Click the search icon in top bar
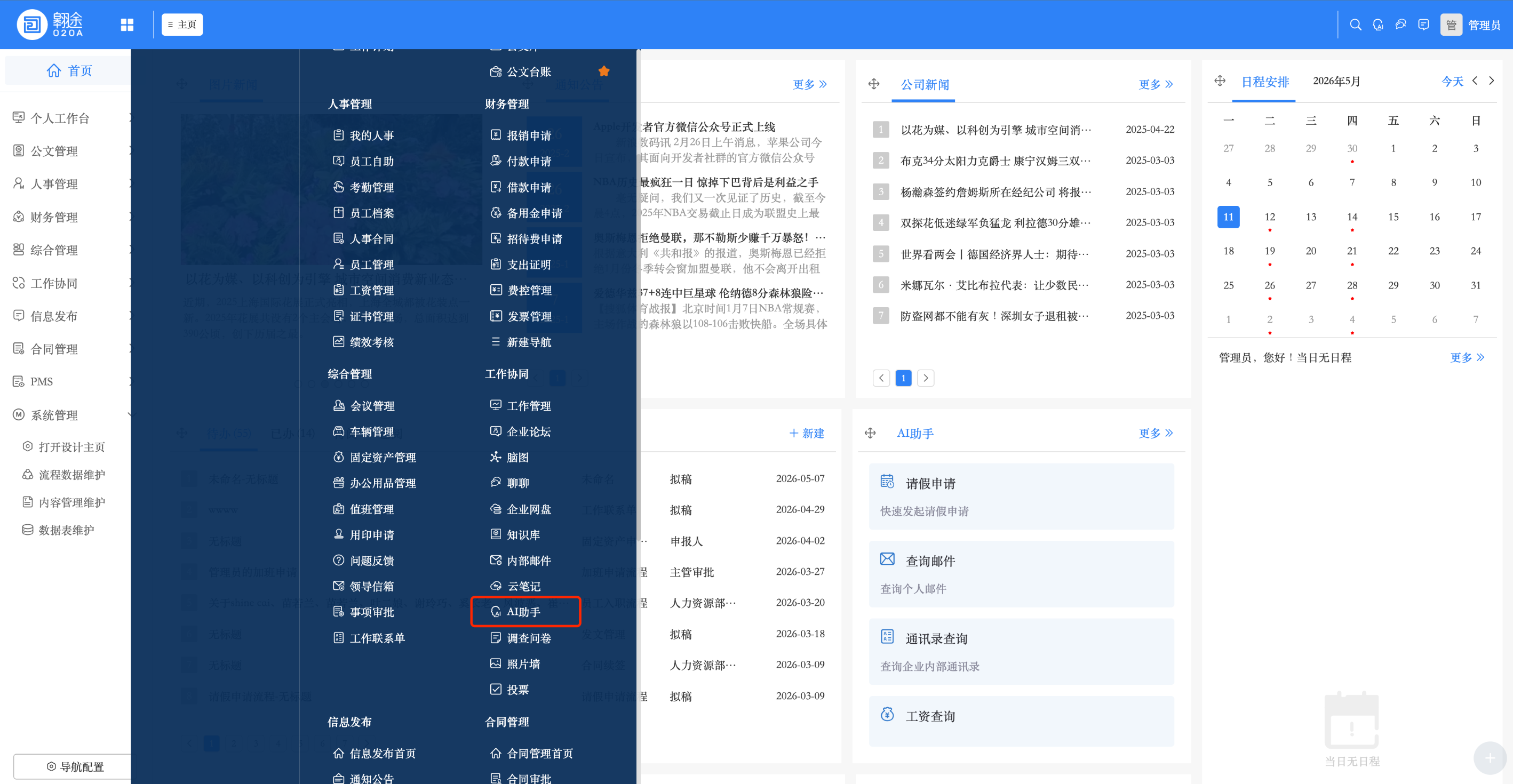1513x784 pixels. [x=1355, y=25]
